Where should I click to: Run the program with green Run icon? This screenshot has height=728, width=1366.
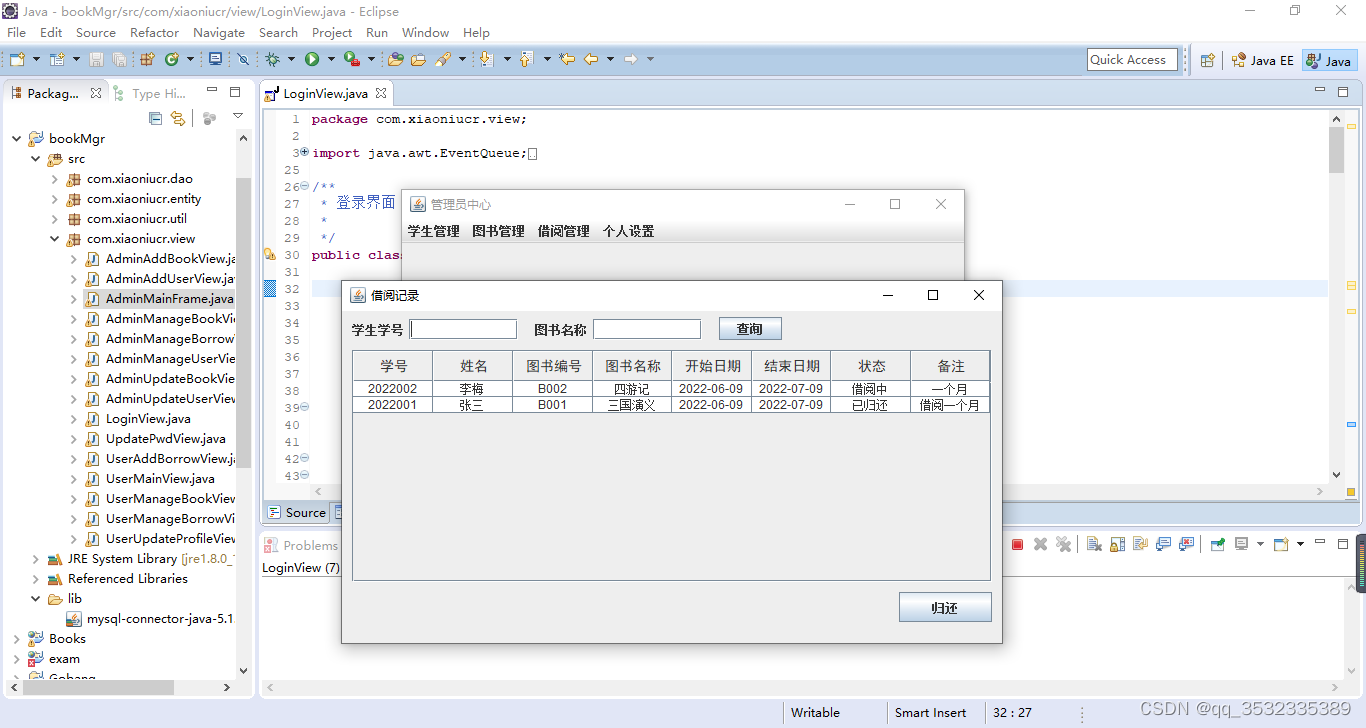pyautogui.click(x=312, y=60)
